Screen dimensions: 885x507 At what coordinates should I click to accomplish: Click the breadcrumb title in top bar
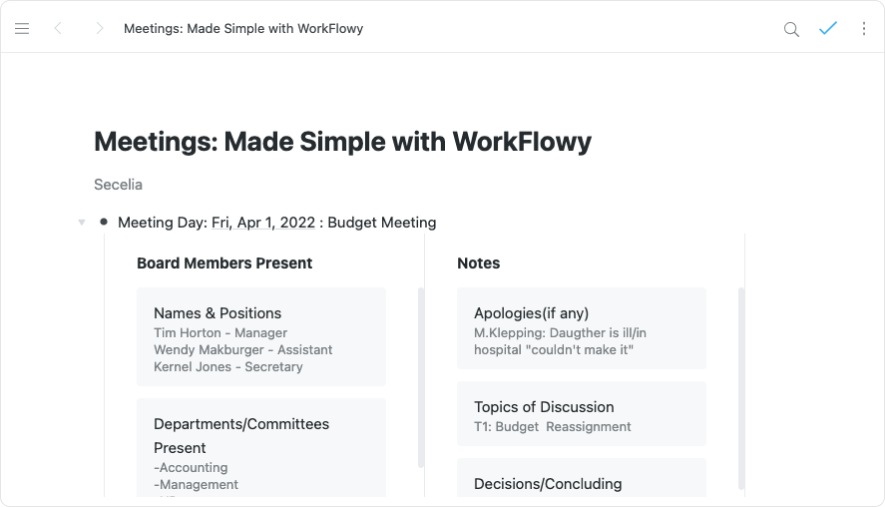pos(243,29)
